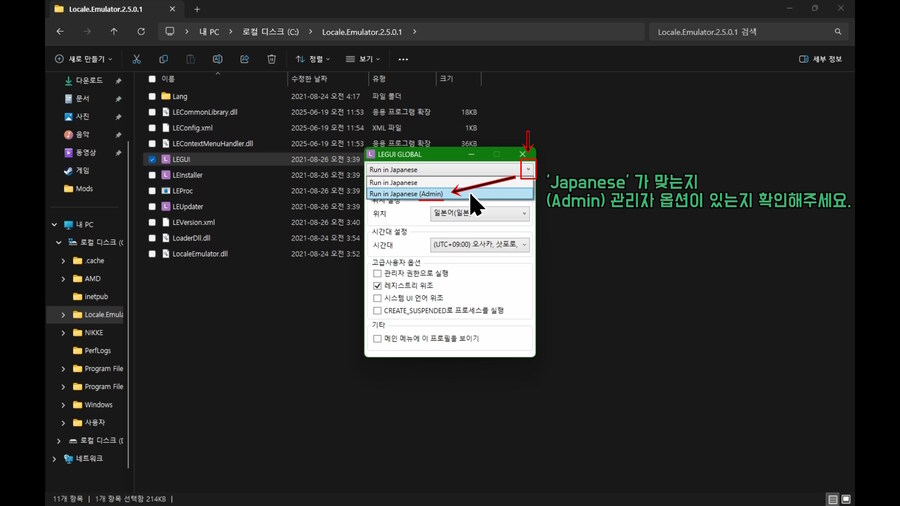Screen dimensions: 900x506
Task: Open the Mods folder in sidebar
Action: [84, 188]
